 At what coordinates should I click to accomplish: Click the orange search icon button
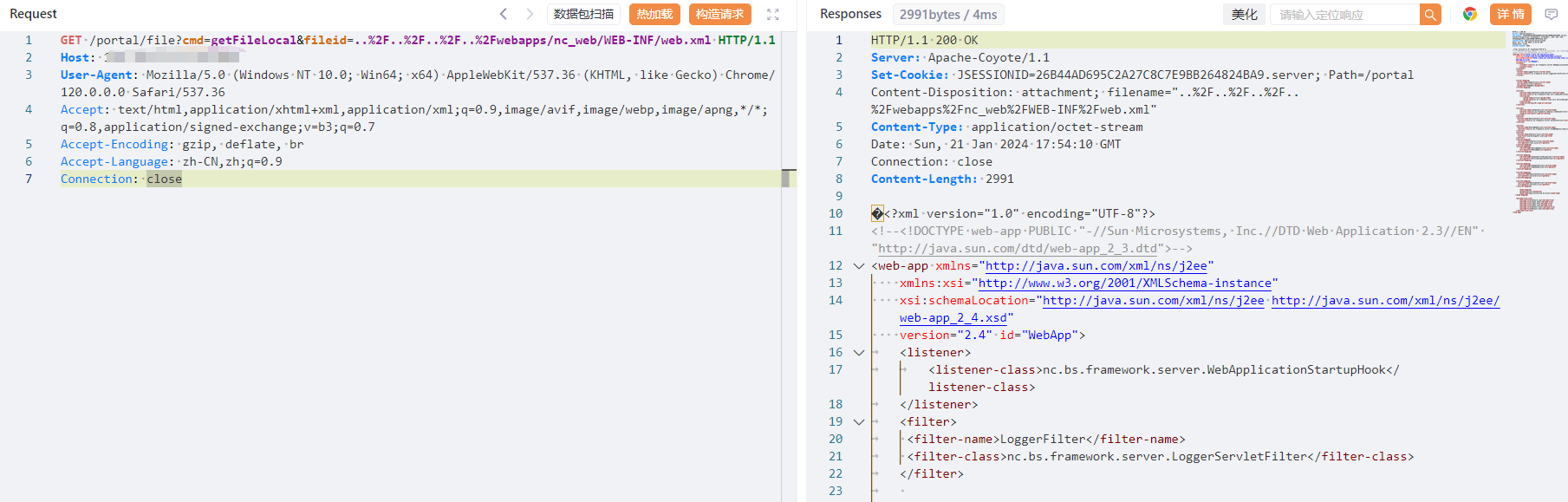(x=1430, y=15)
